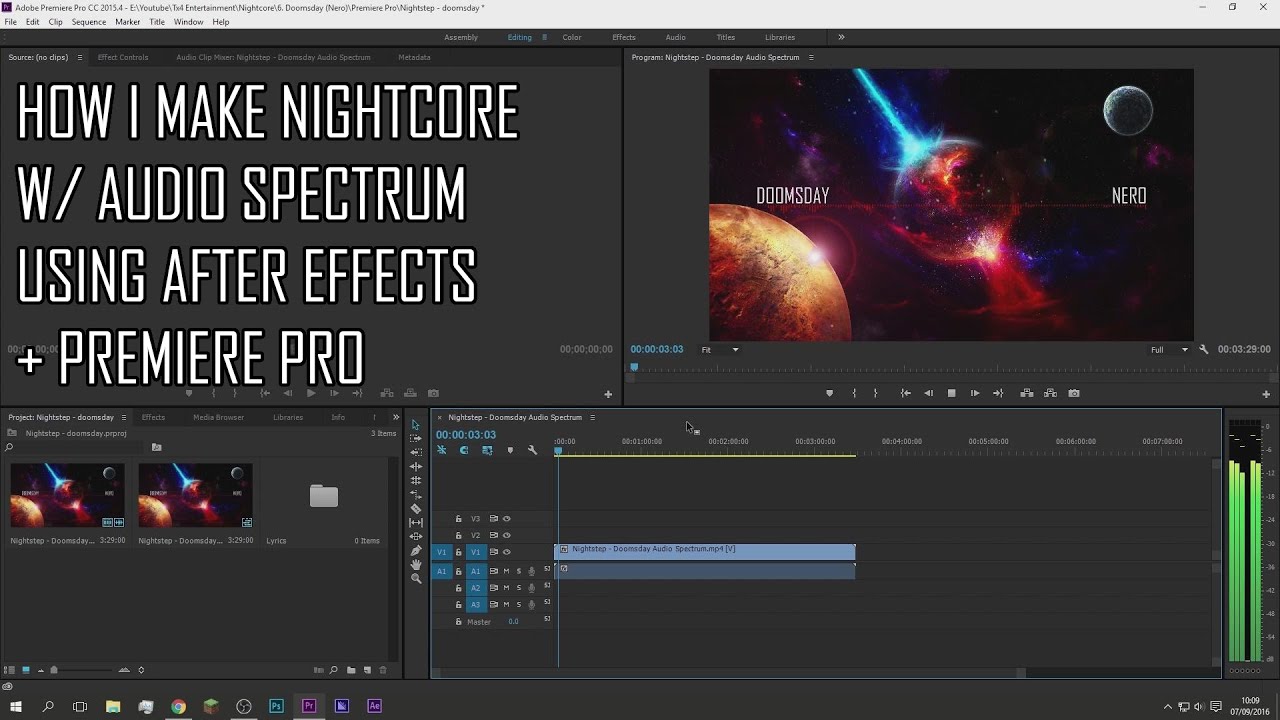Mark Out point in Program monitor
The image size is (1280, 720).
click(875, 393)
